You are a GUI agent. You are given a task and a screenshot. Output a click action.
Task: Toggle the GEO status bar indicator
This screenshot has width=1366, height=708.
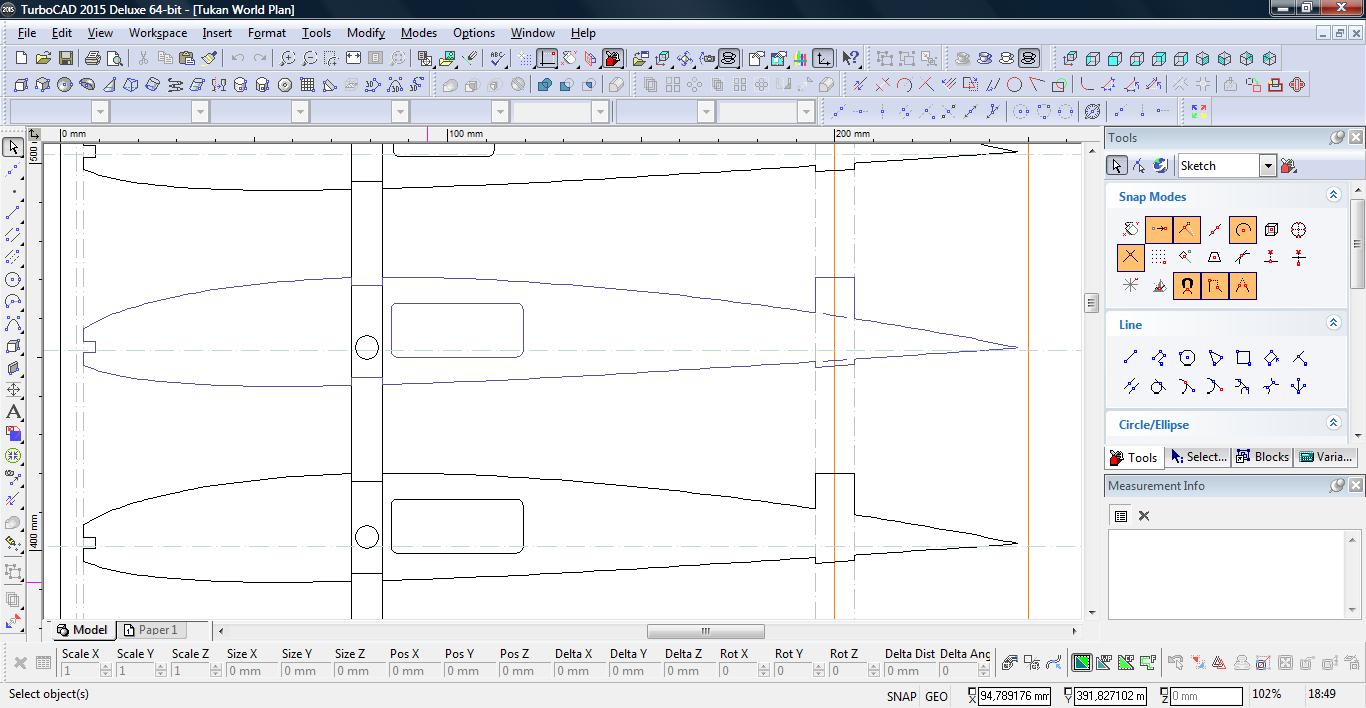tap(936, 696)
